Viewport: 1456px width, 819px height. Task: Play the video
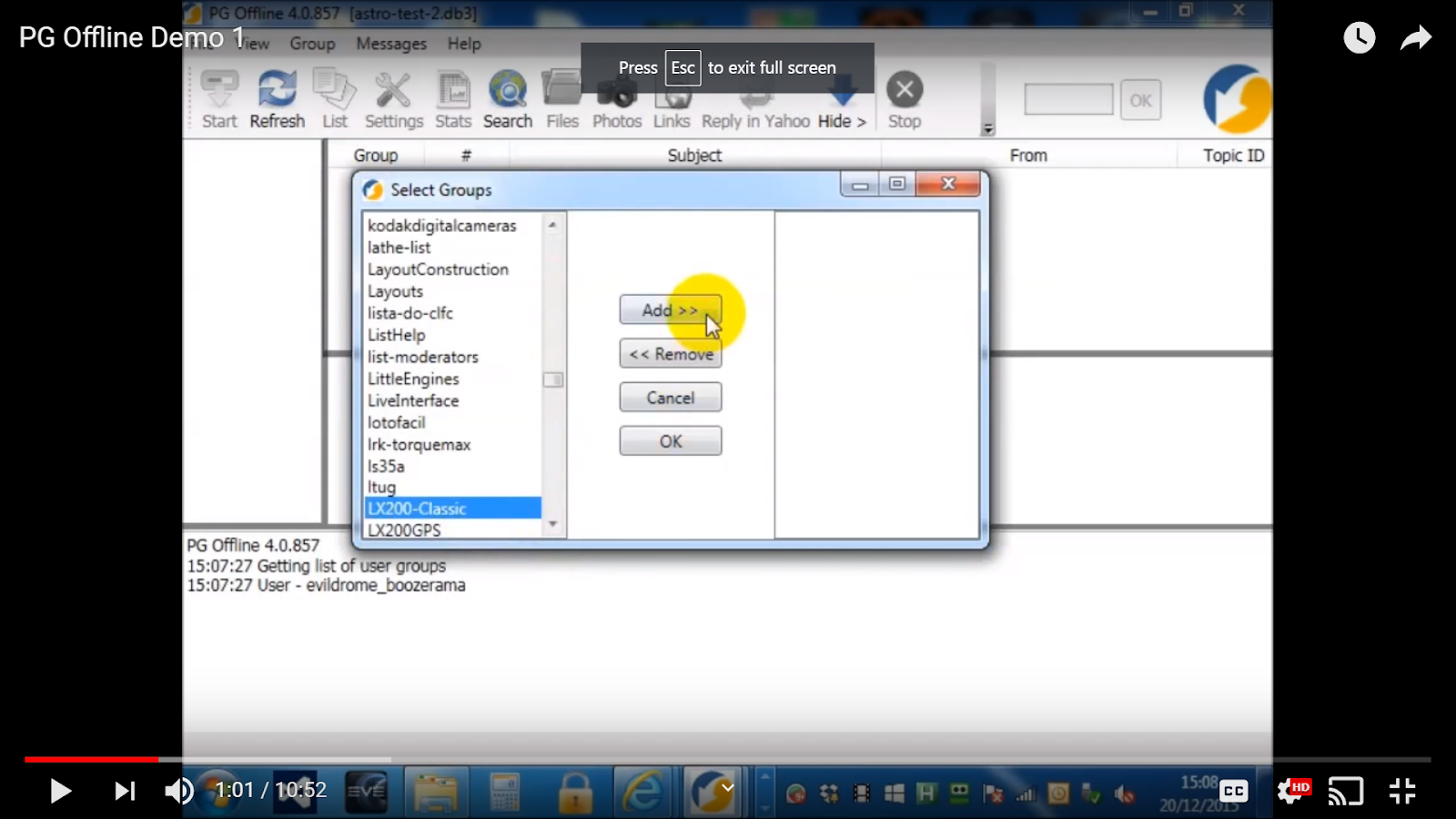pos(60,791)
